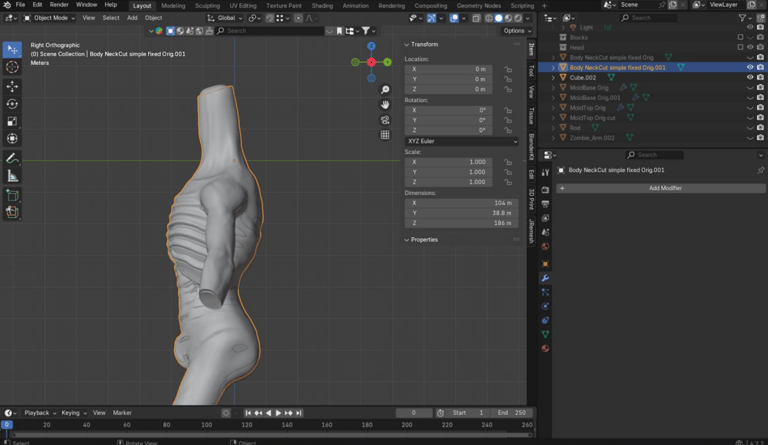Pick the Measure tool

point(12,176)
